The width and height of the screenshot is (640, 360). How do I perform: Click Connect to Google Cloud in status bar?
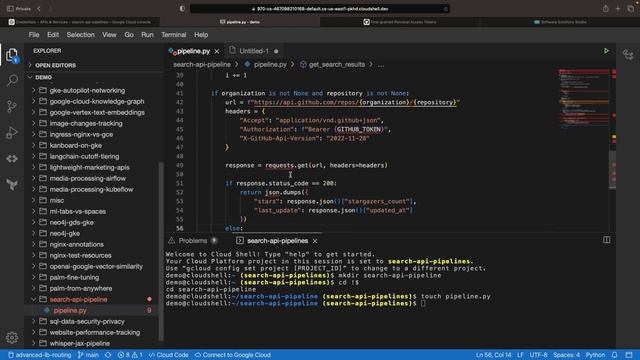coord(233,355)
